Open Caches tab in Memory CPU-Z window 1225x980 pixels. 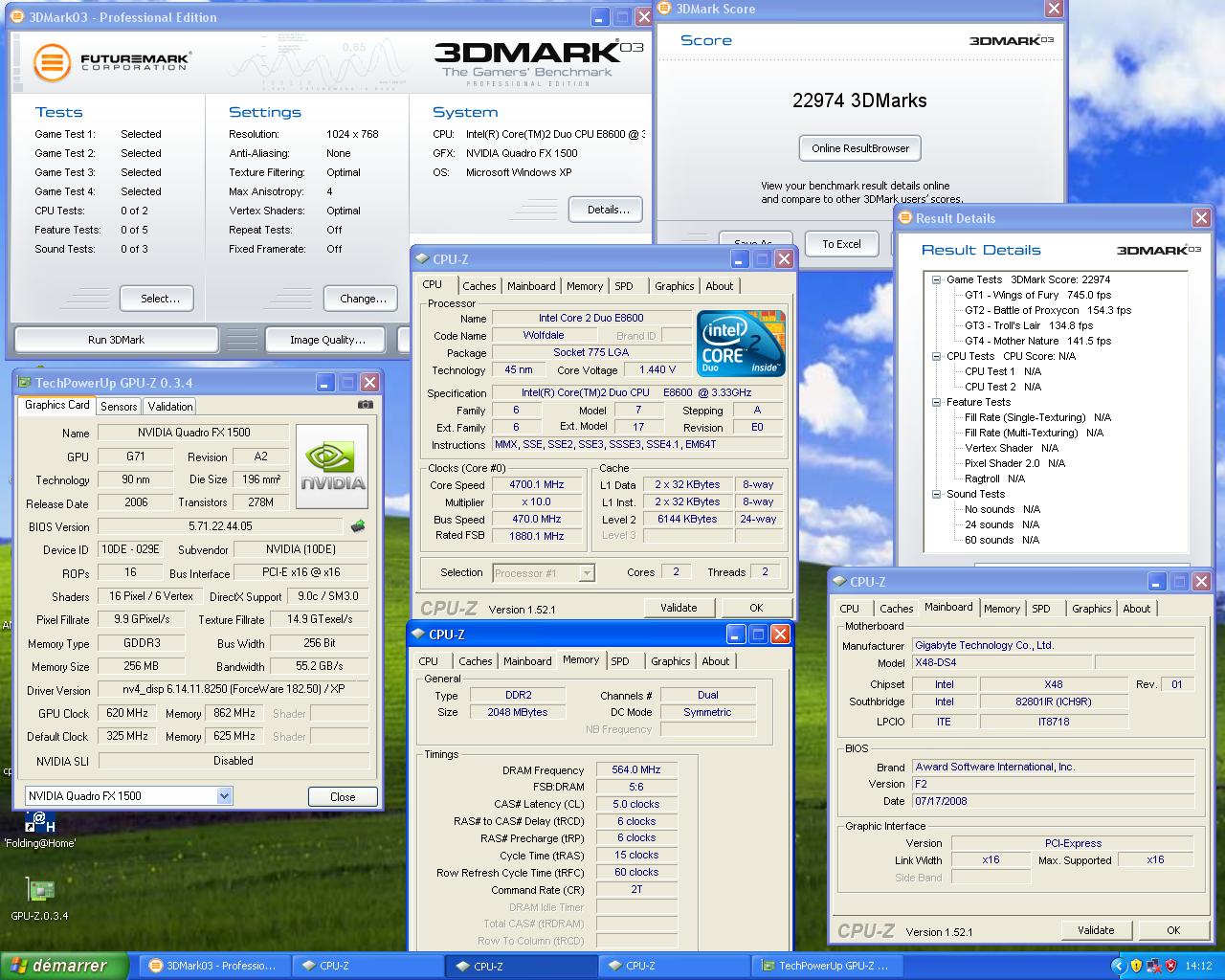coord(476,661)
